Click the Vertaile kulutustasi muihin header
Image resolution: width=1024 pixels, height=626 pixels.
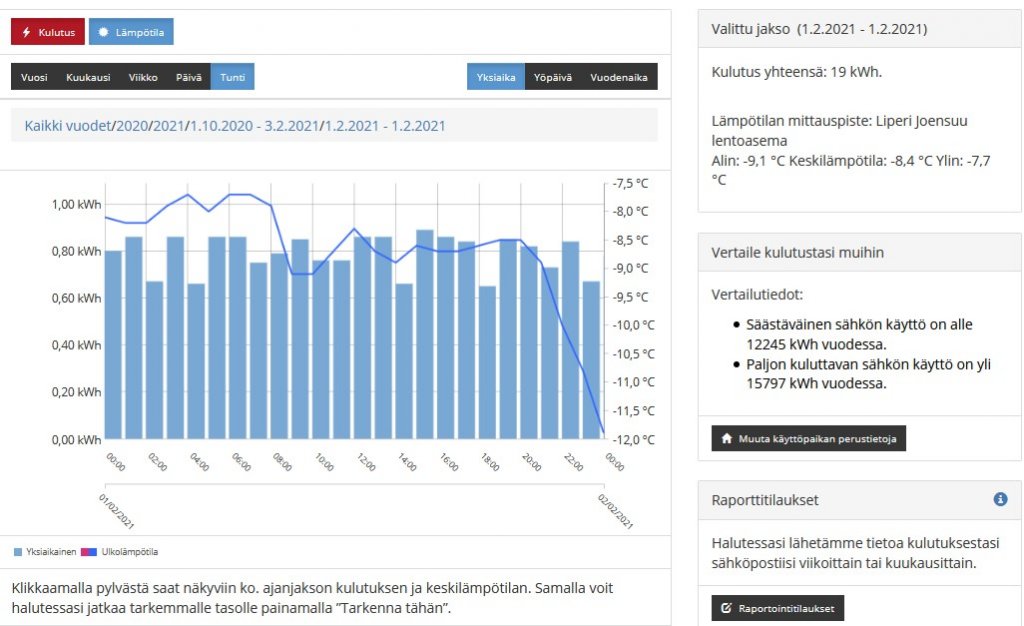[x=859, y=253]
